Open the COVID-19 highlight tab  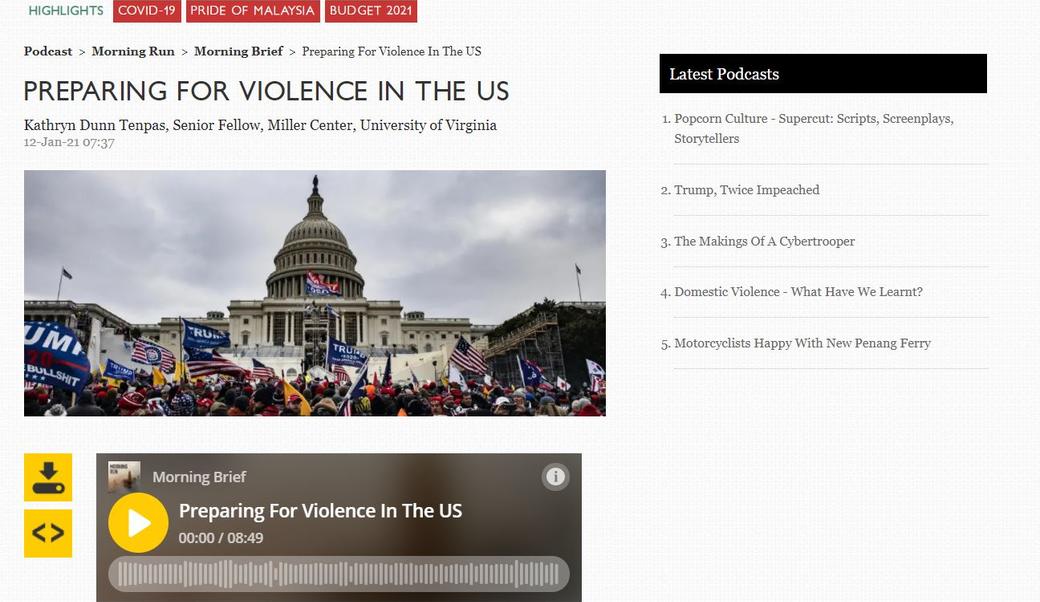coord(147,11)
